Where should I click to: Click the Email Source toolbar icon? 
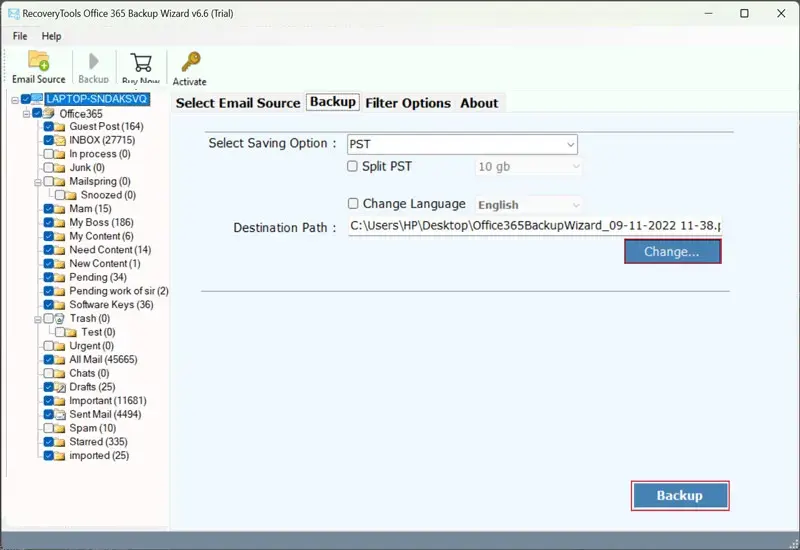38,61
